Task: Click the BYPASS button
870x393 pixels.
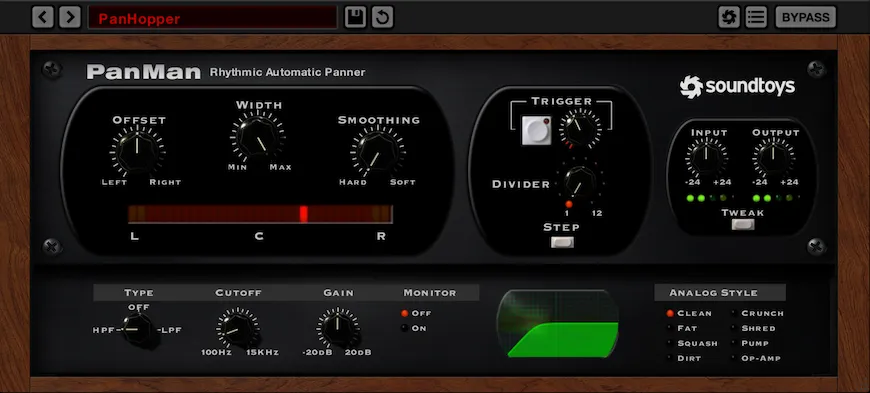Action: (x=805, y=18)
